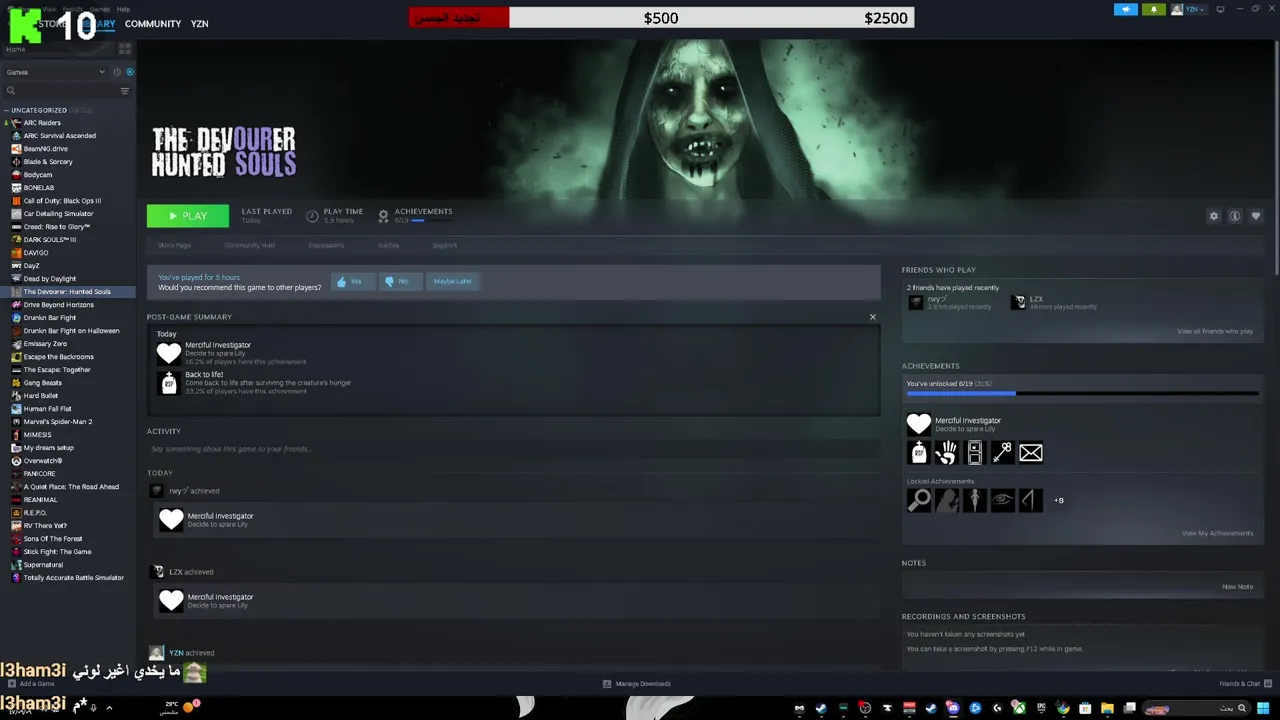Open the Help menu
Viewport: 1280px width, 720px height.
click(x=123, y=9)
